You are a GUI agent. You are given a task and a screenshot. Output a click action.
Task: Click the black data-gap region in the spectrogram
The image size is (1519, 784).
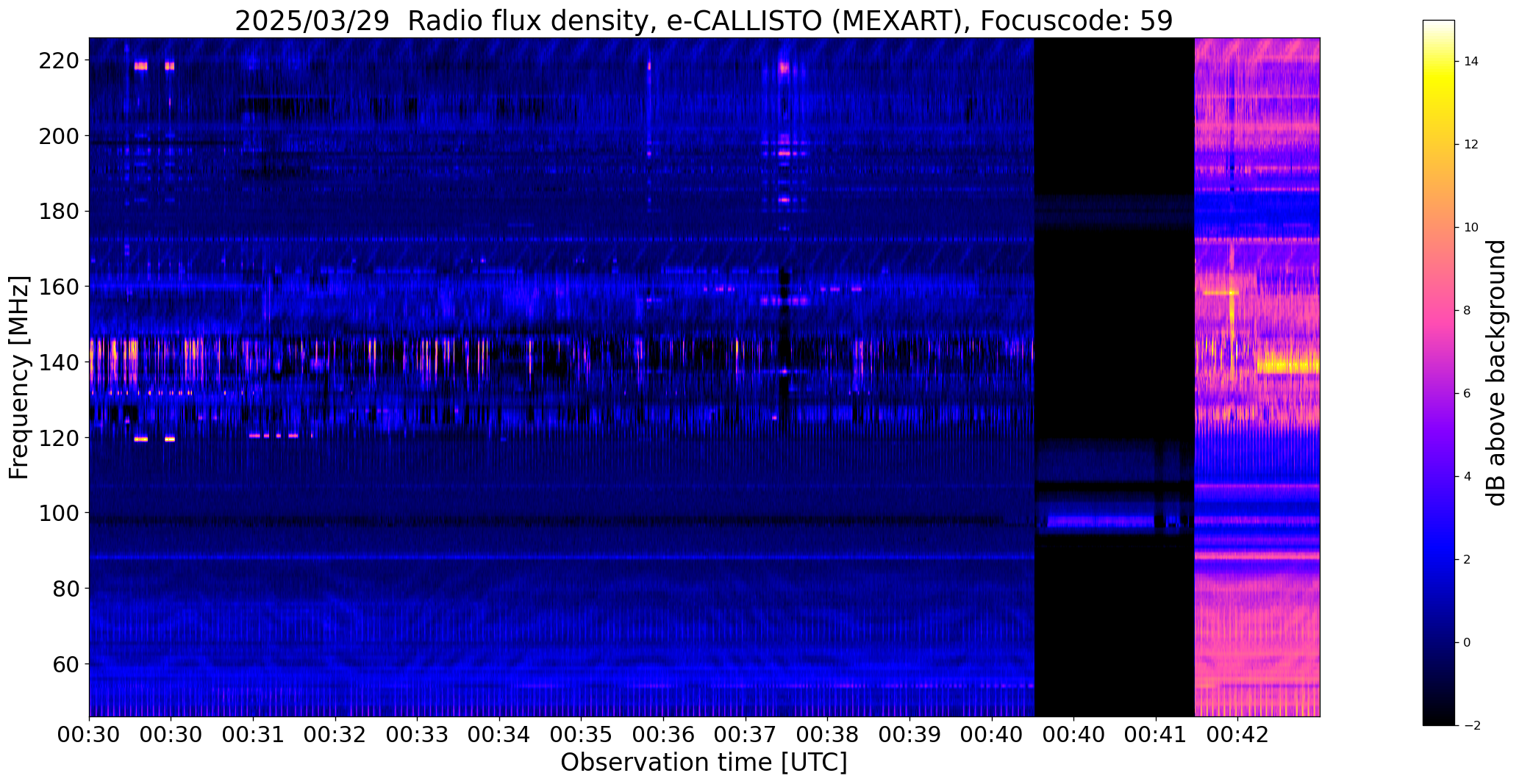1115,377
